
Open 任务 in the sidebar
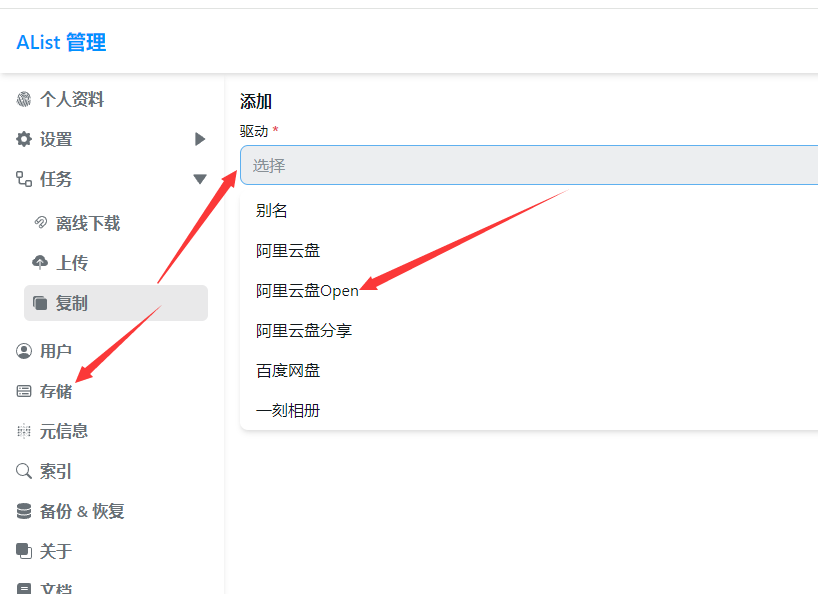[56, 179]
